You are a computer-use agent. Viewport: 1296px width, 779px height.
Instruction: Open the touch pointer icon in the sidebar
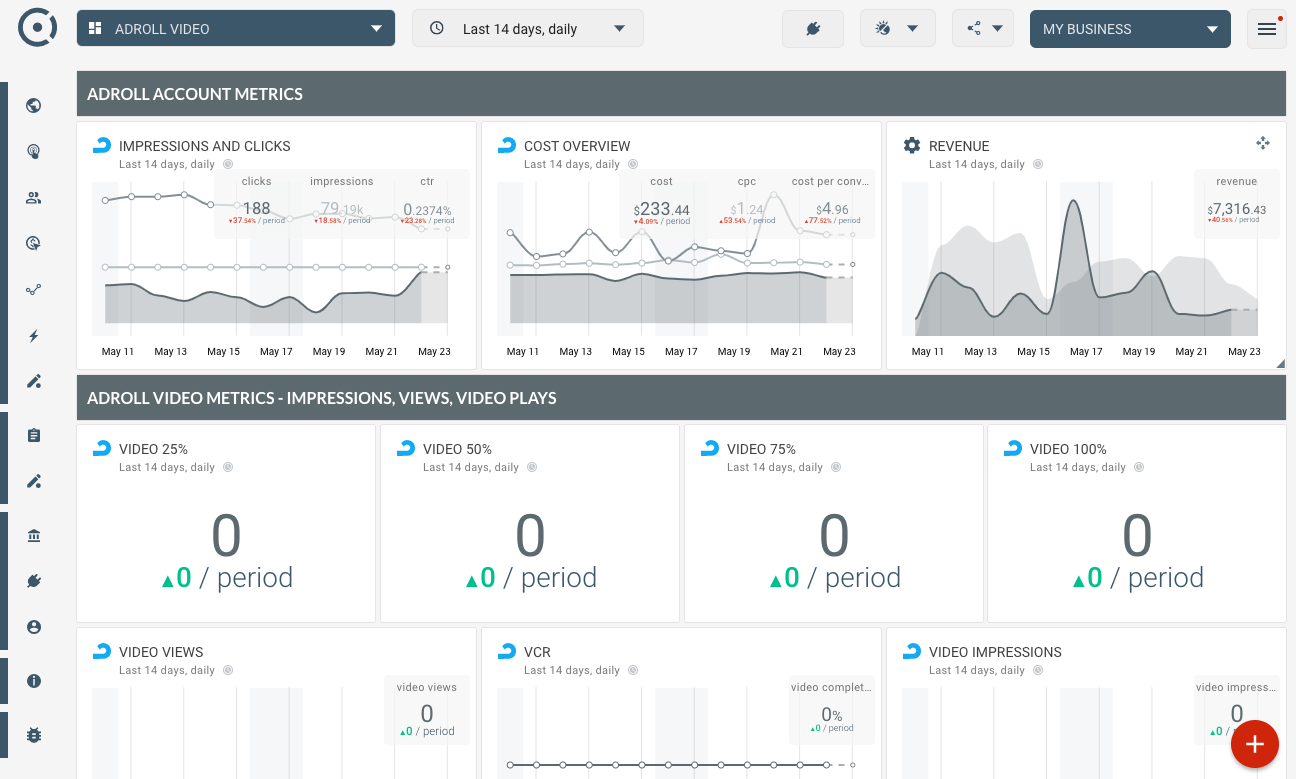point(34,152)
